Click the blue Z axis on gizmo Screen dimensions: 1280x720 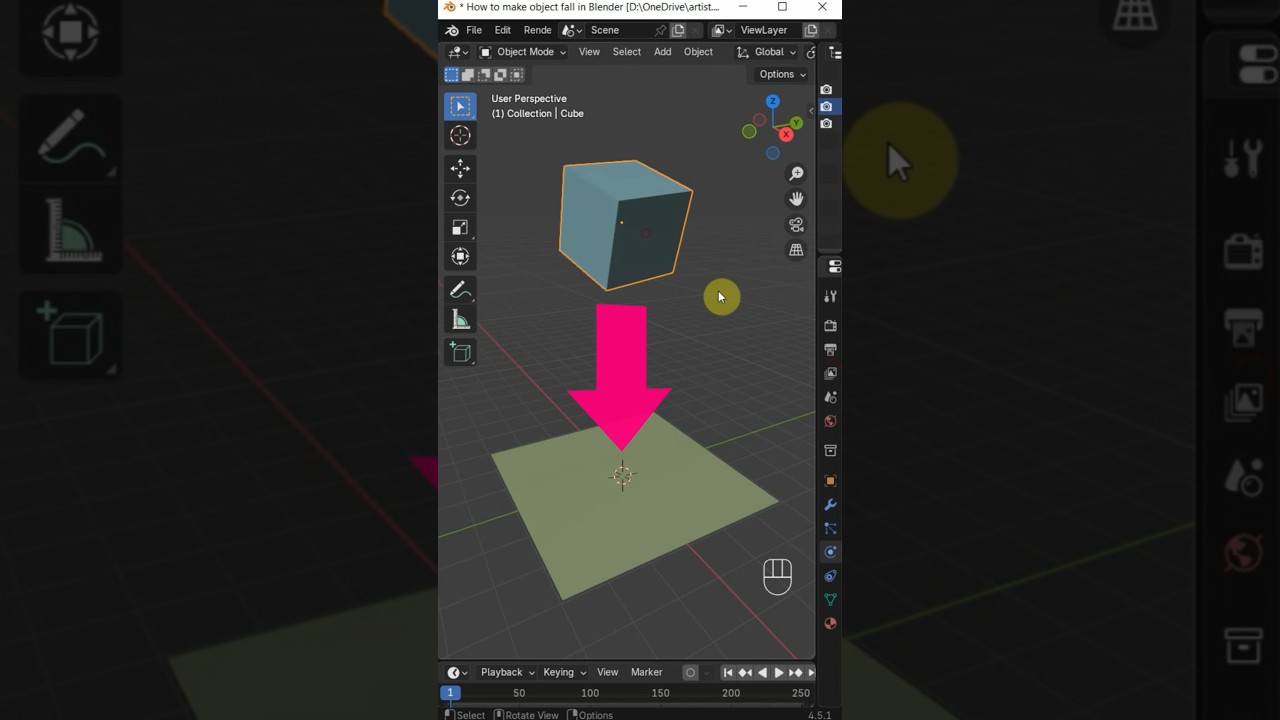click(772, 101)
